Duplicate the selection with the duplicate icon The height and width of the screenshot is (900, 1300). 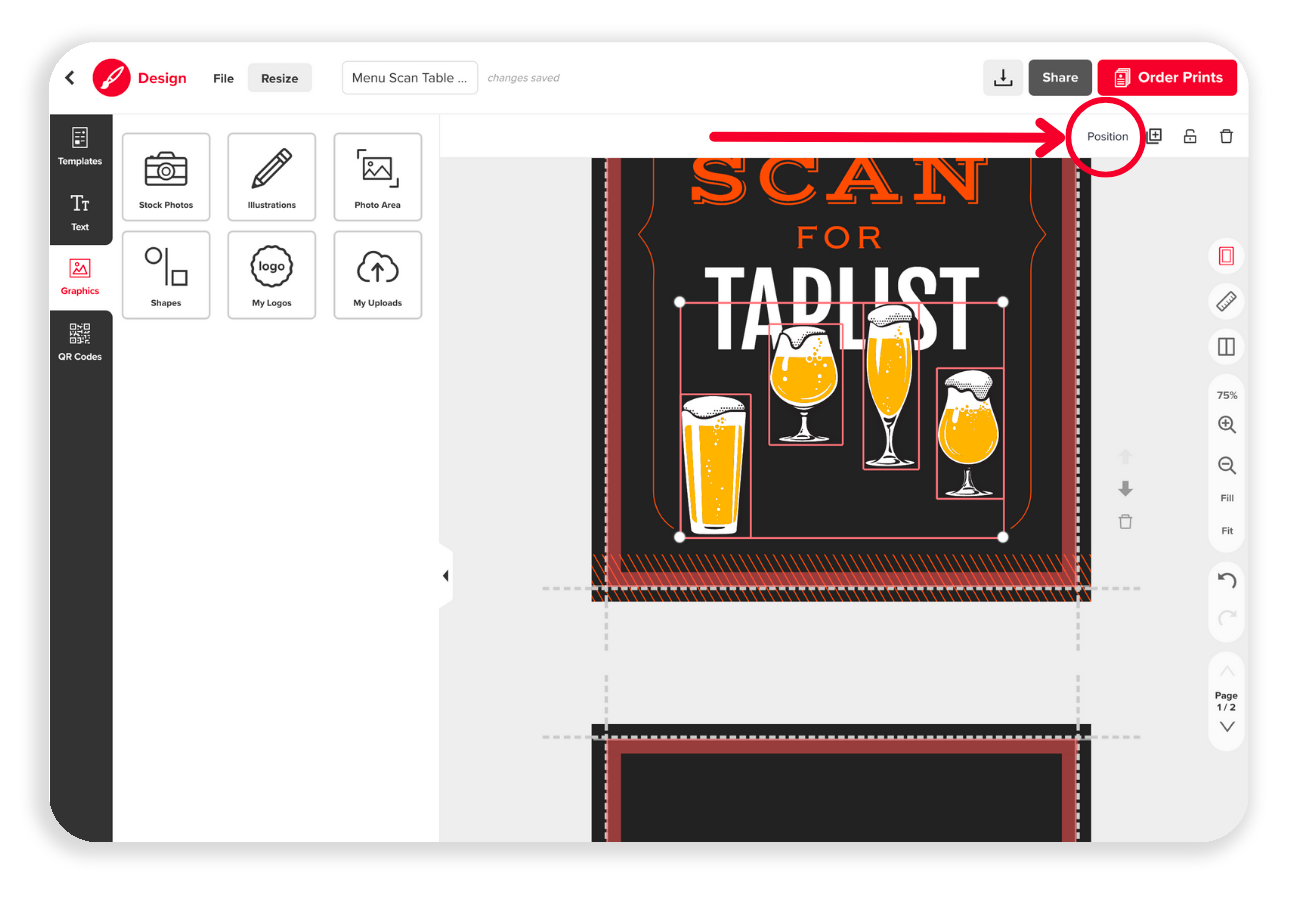coord(1154,136)
